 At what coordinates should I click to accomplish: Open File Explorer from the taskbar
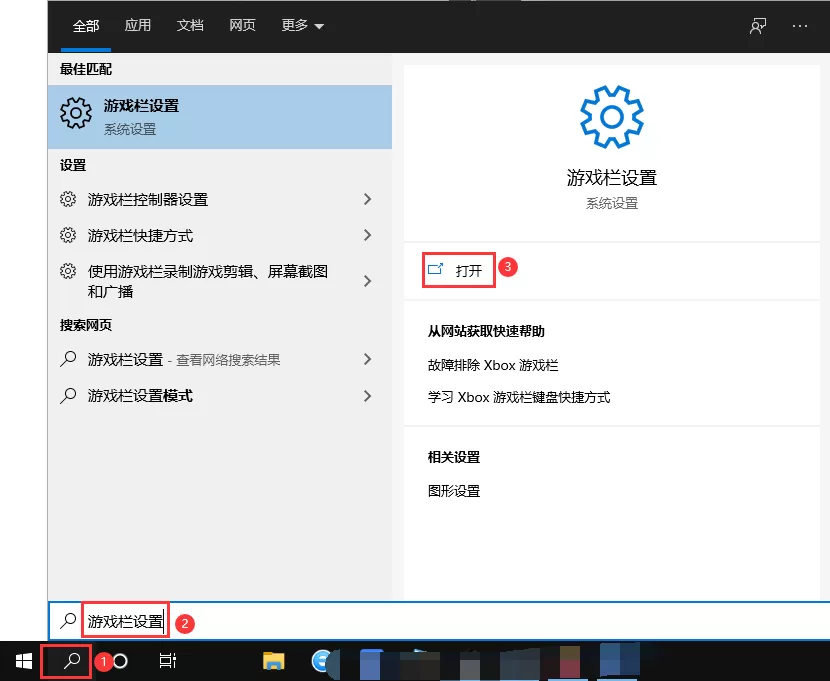[273, 662]
